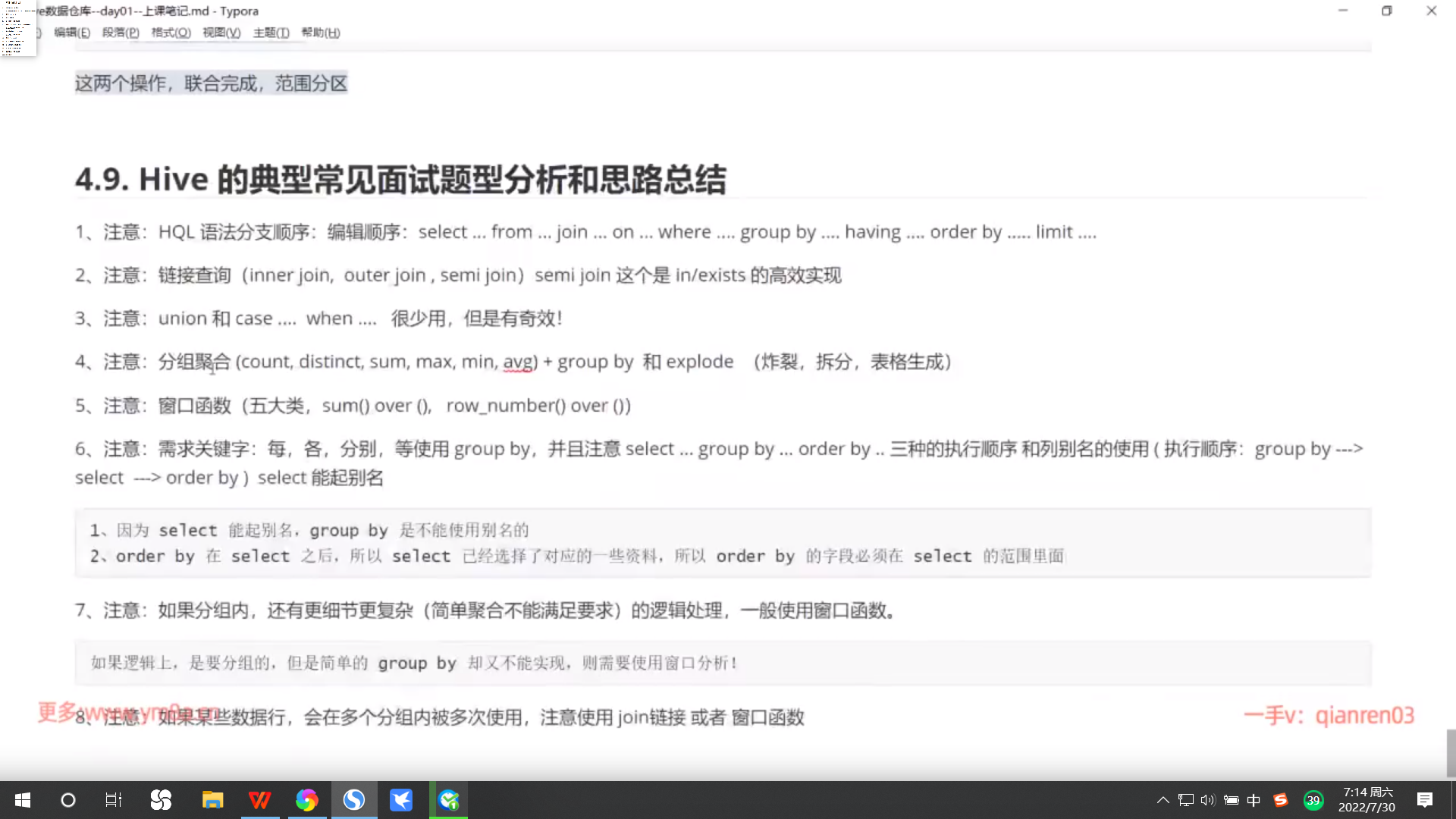
Task: Open the 主题(T) menu
Action: pos(271,33)
